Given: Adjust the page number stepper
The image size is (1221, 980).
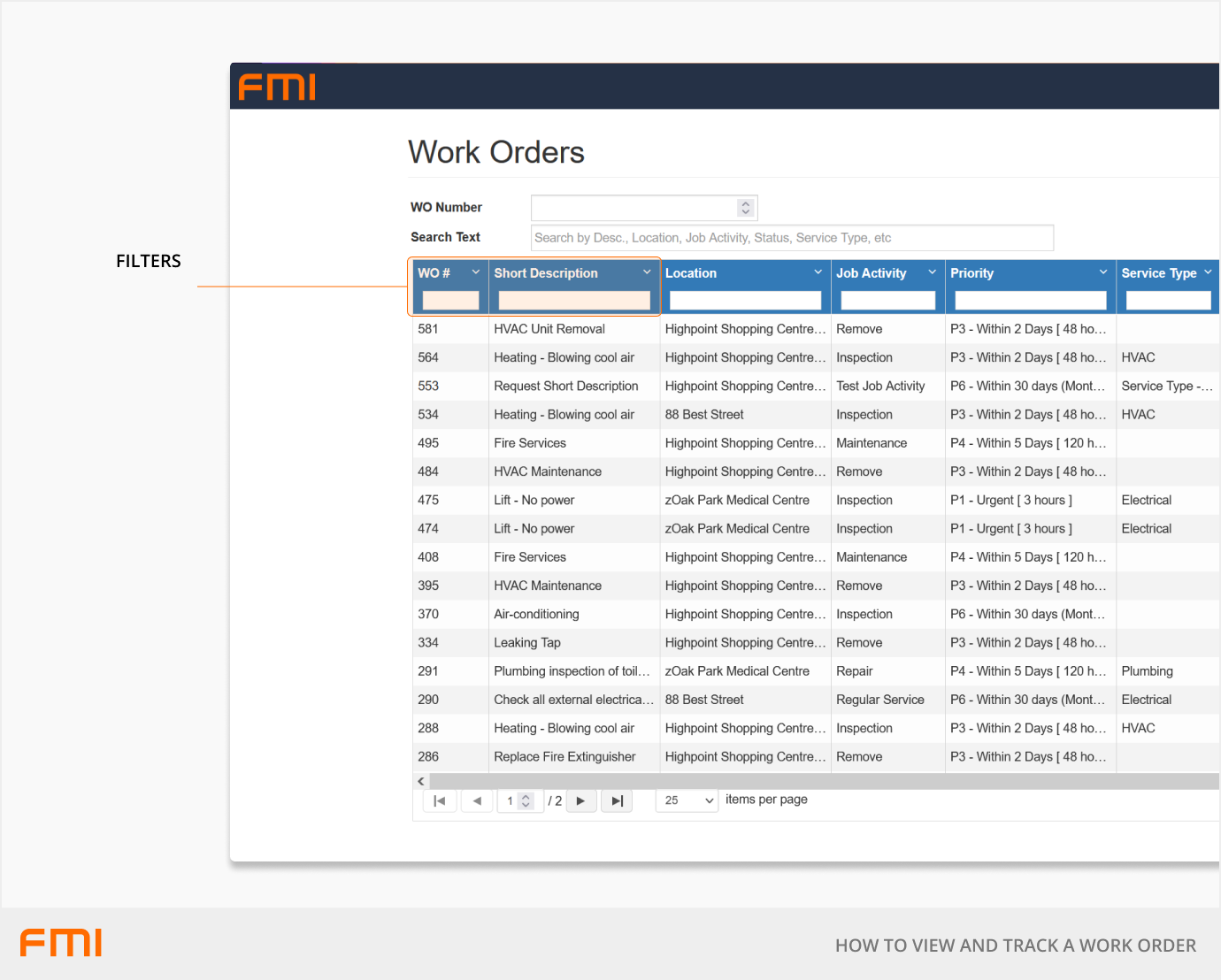Looking at the screenshot, I should [x=526, y=800].
